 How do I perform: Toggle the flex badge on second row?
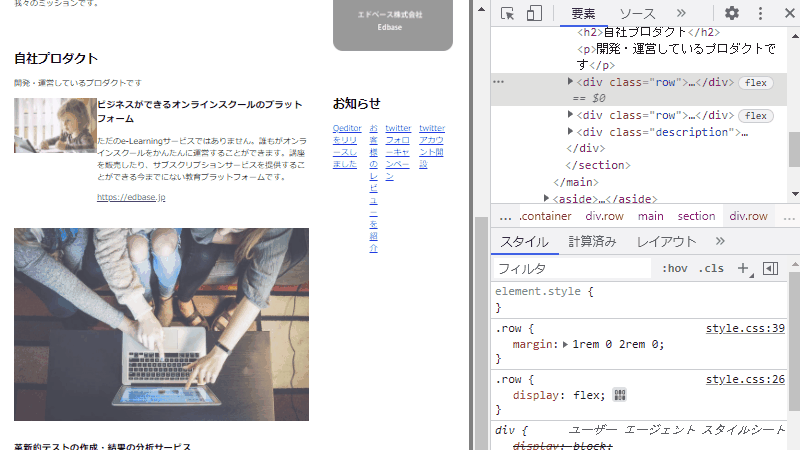click(x=756, y=116)
